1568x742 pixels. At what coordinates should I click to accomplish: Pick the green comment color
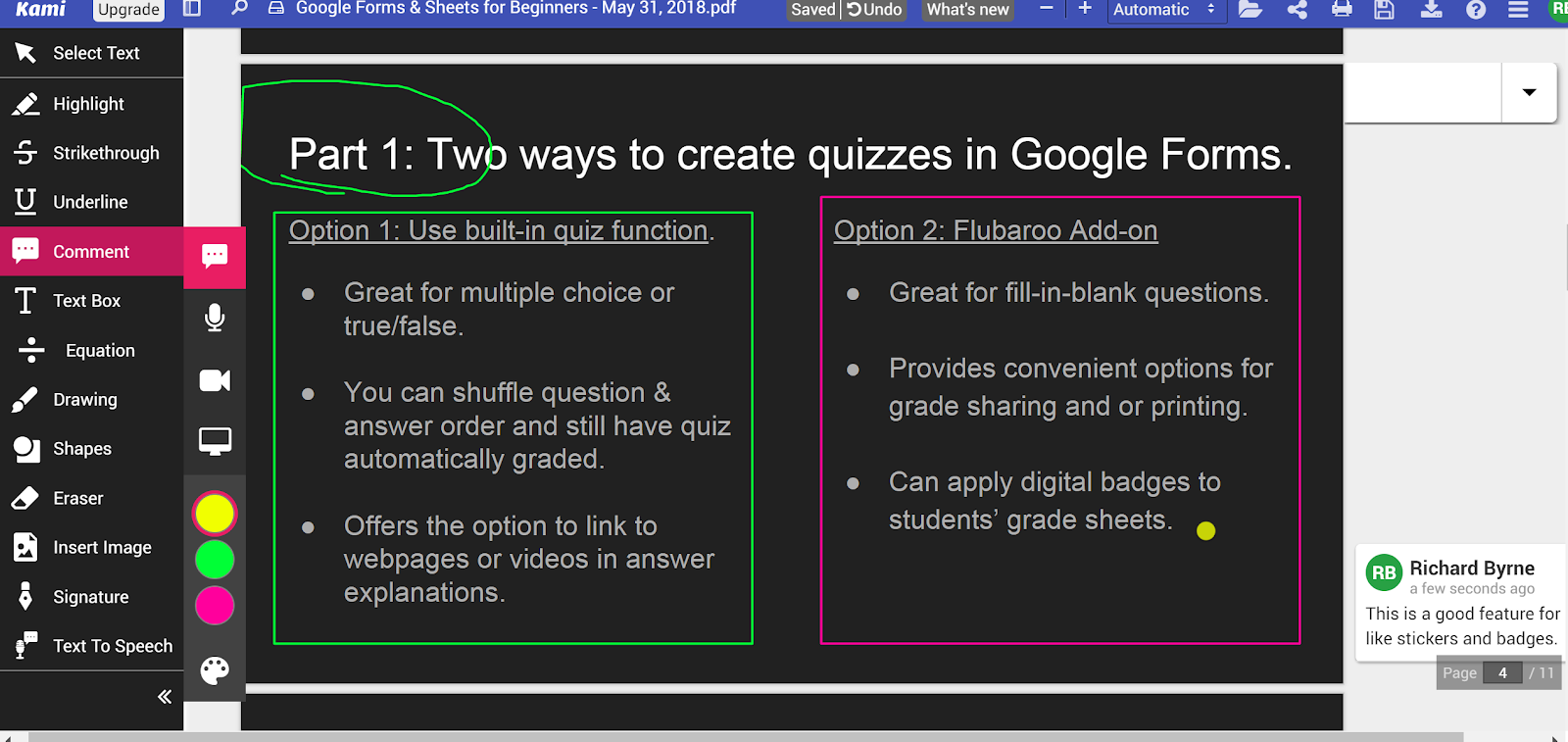click(215, 560)
